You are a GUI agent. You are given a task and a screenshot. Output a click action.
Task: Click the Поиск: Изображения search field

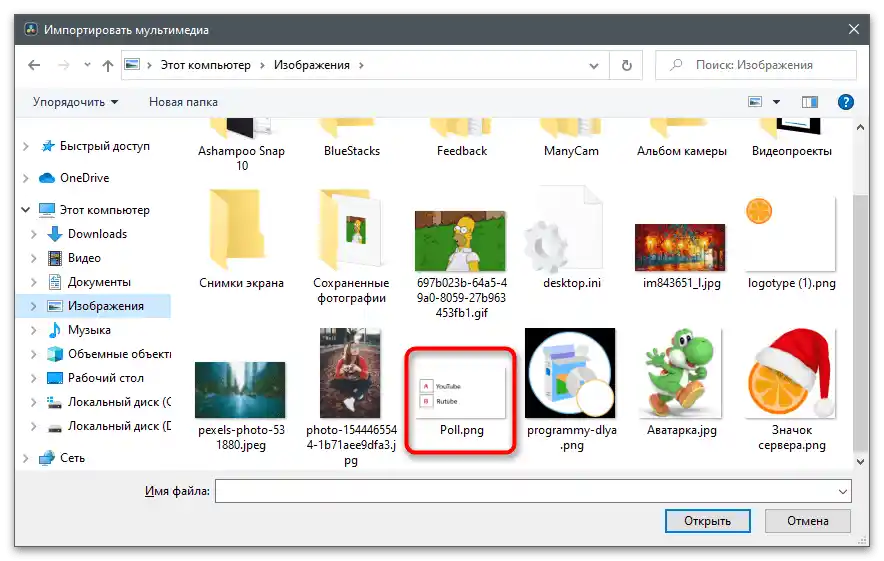coord(755,65)
